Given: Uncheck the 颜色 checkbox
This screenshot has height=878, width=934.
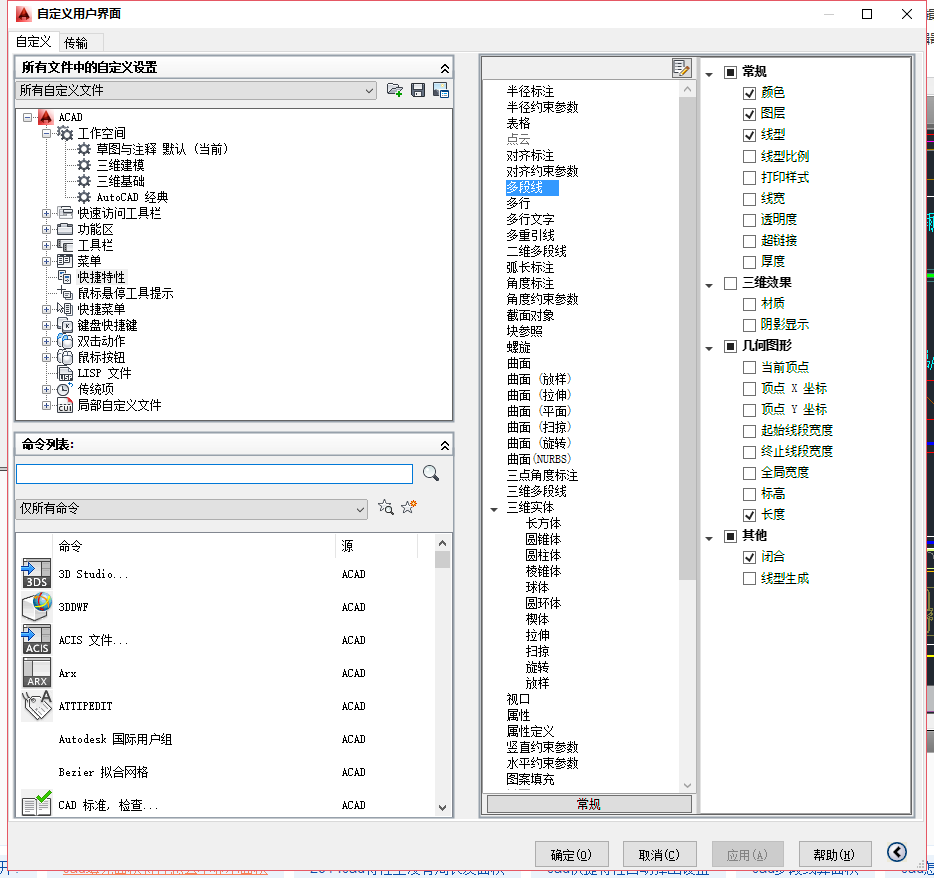Looking at the screenshot, I should click(x=749, y=93).
